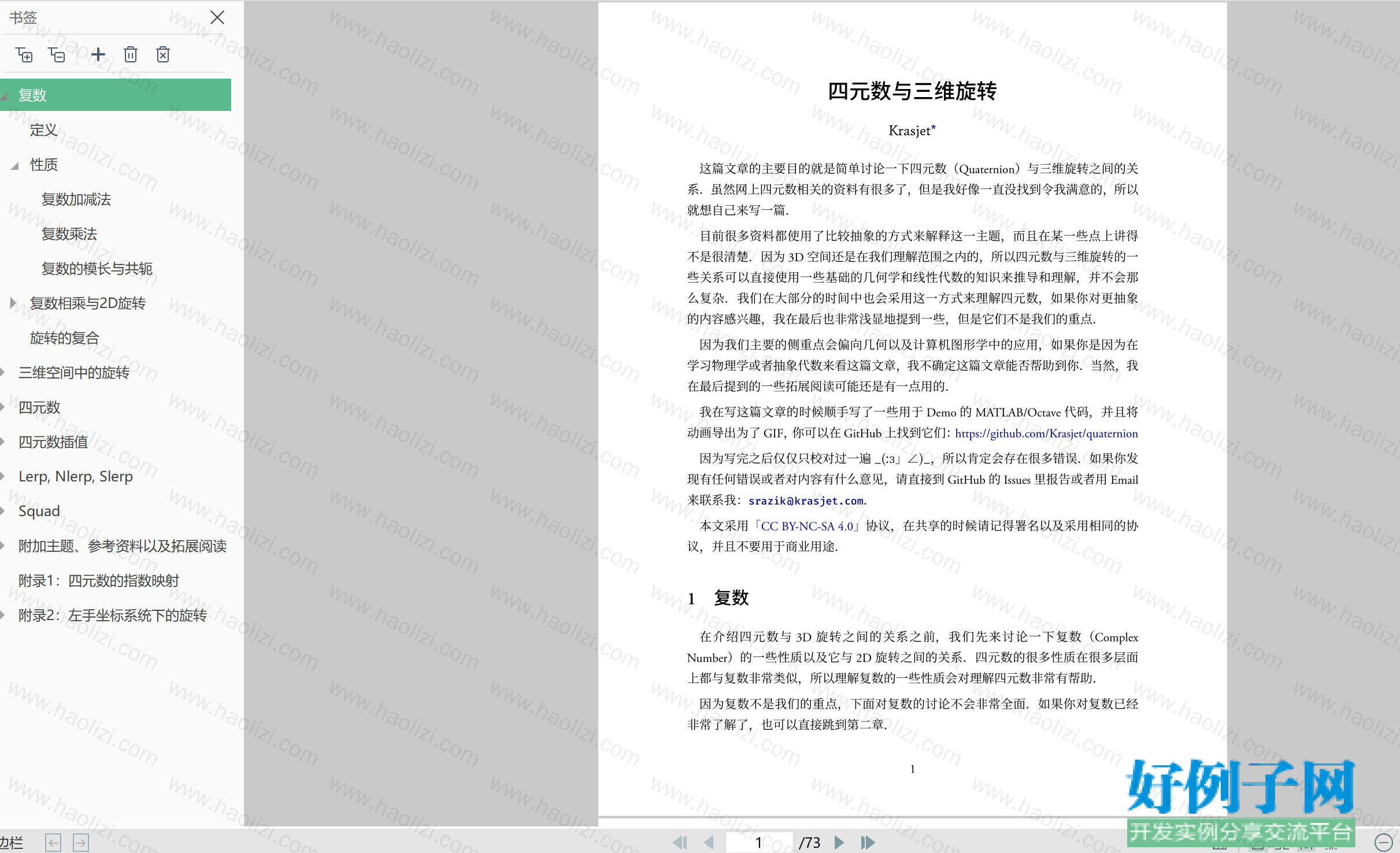Go to the previous page
1400x853 pixels.
pos(709,843)
